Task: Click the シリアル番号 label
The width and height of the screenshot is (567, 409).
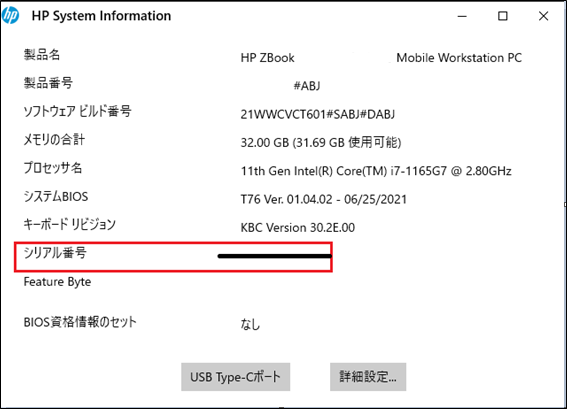Action: [x=55, y=253]
